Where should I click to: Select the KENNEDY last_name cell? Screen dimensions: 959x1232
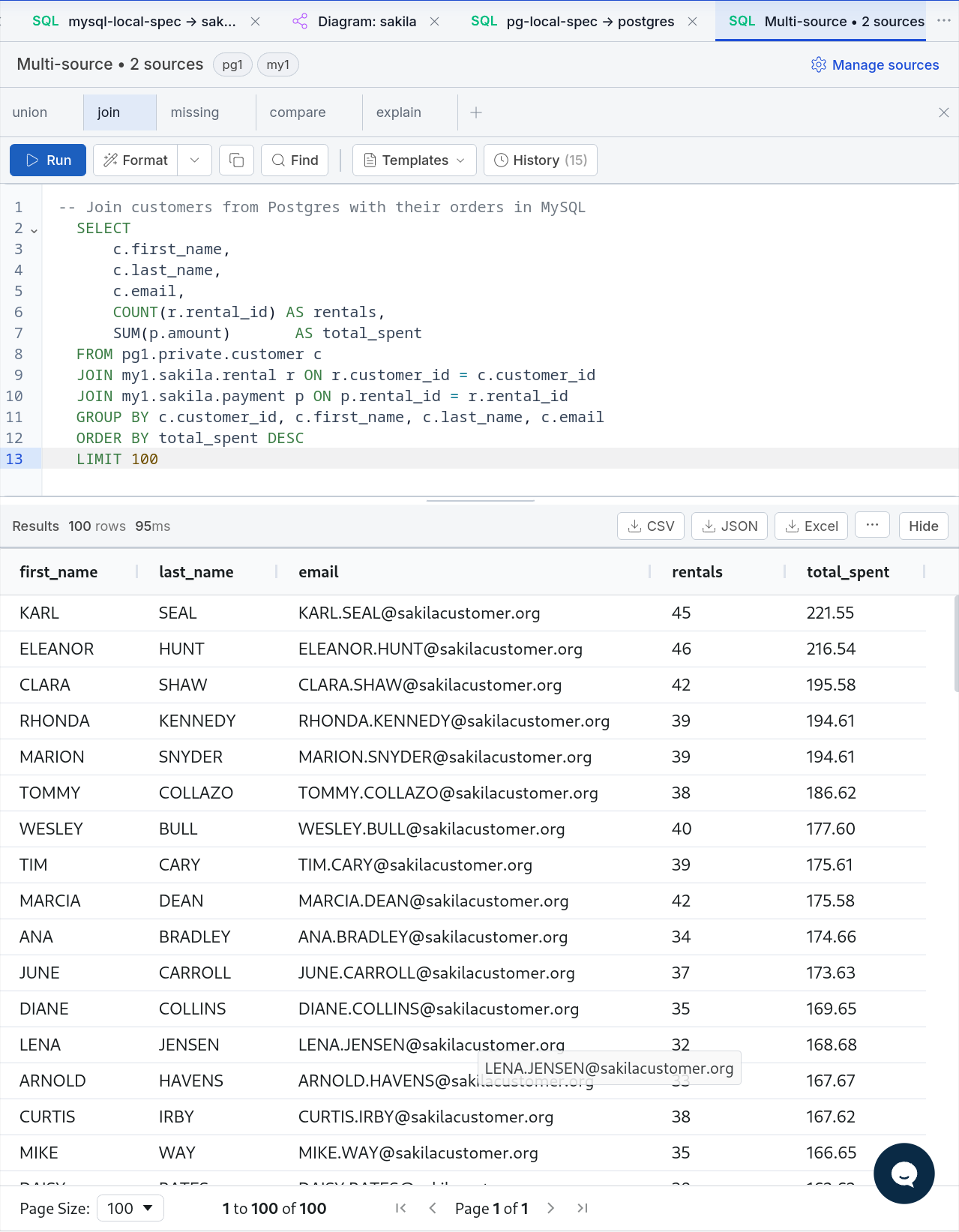point(209,721)
